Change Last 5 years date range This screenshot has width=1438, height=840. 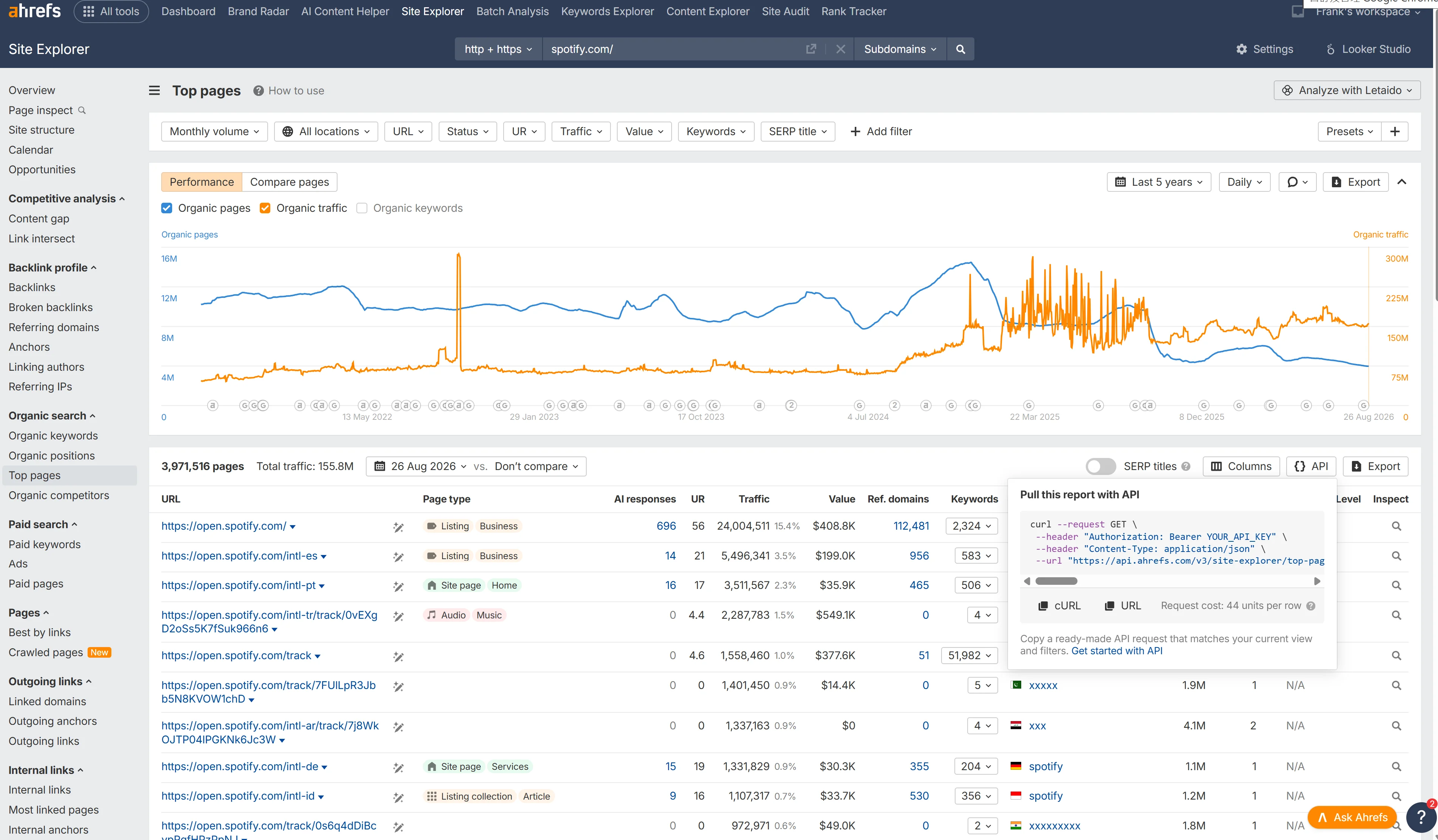point(1159,182)
